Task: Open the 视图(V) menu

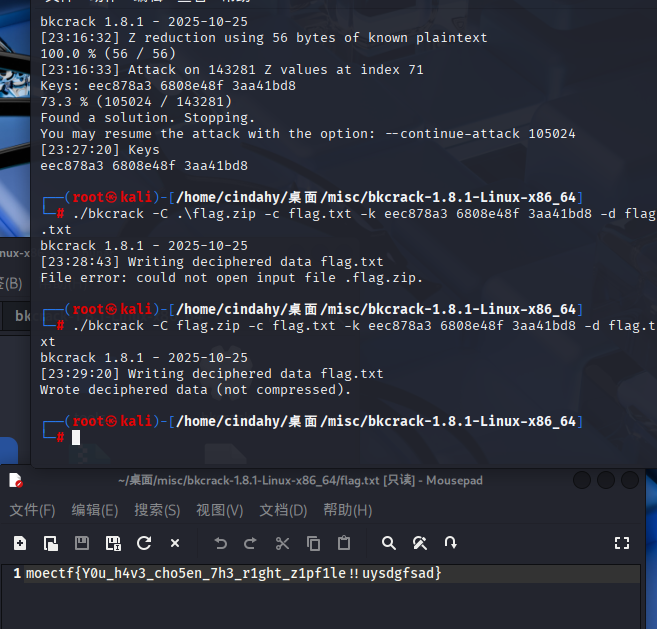Action: click(219, 510)
